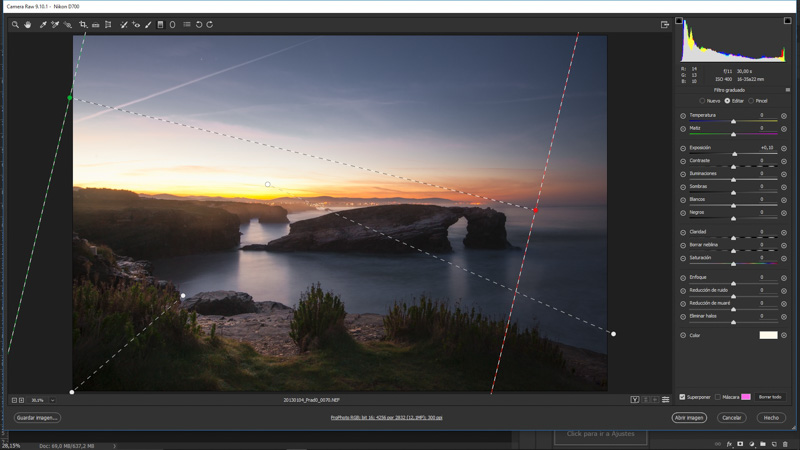Select the Spot Removal tool
The width and height of the screenshot is (800, 450).
pyautogui.click(x=123, y=24)
